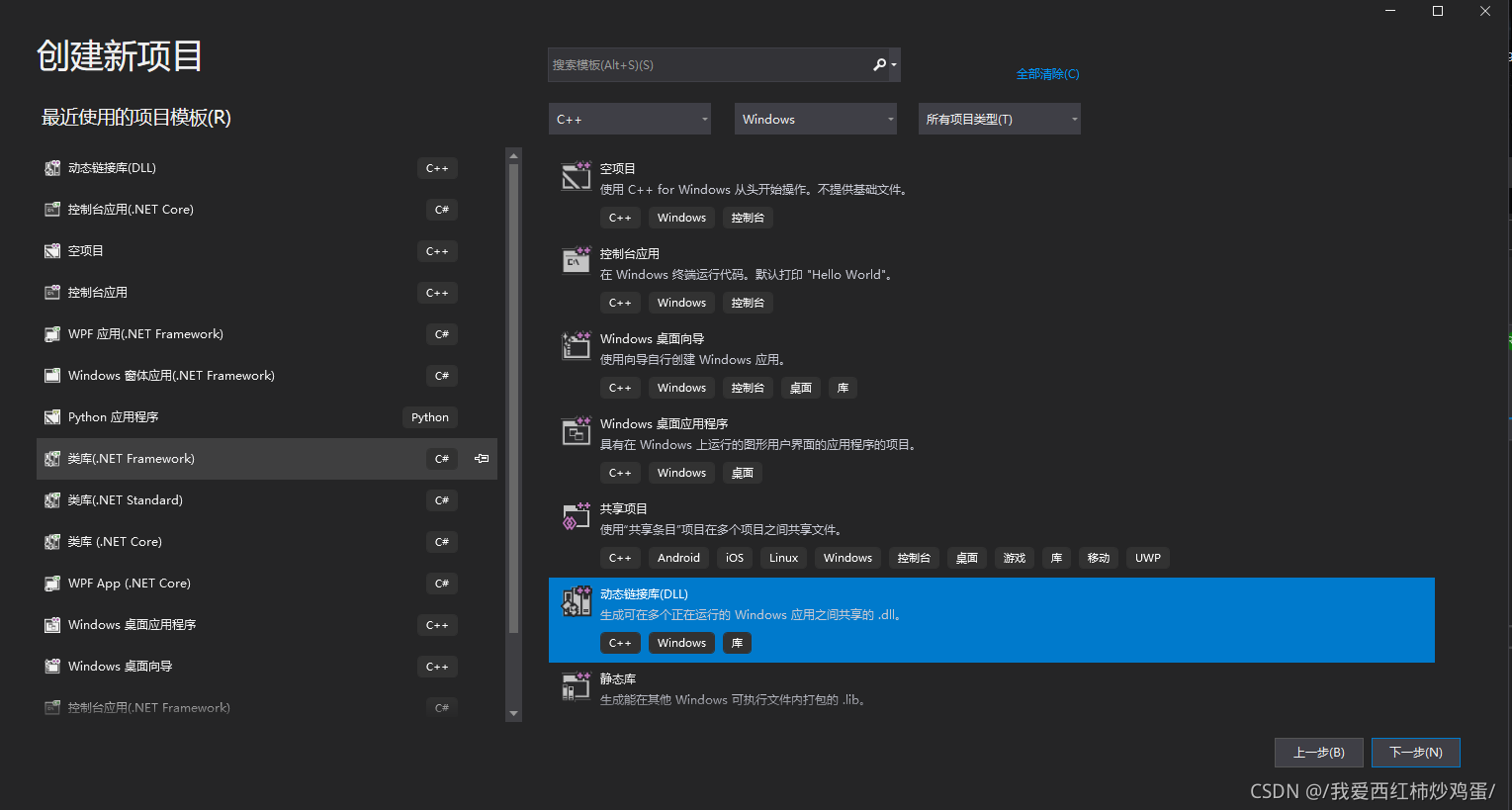Image resolution: width=1512 pixels, height=810 pixels.
Task: Click the 类库(.NET Standard) template icon
Action: pos(52,500)
